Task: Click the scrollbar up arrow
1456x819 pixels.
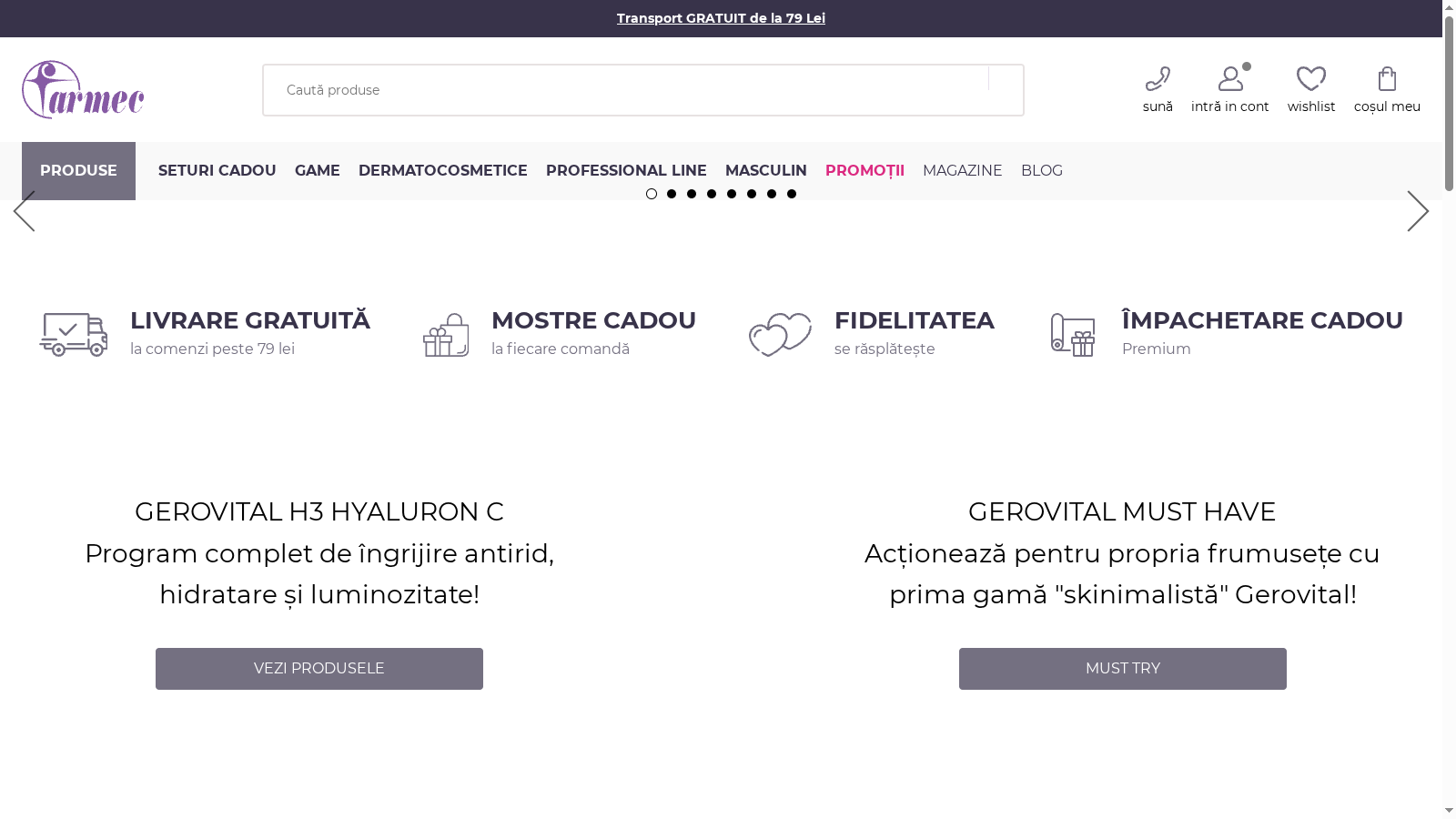Action: (1449, 7)
